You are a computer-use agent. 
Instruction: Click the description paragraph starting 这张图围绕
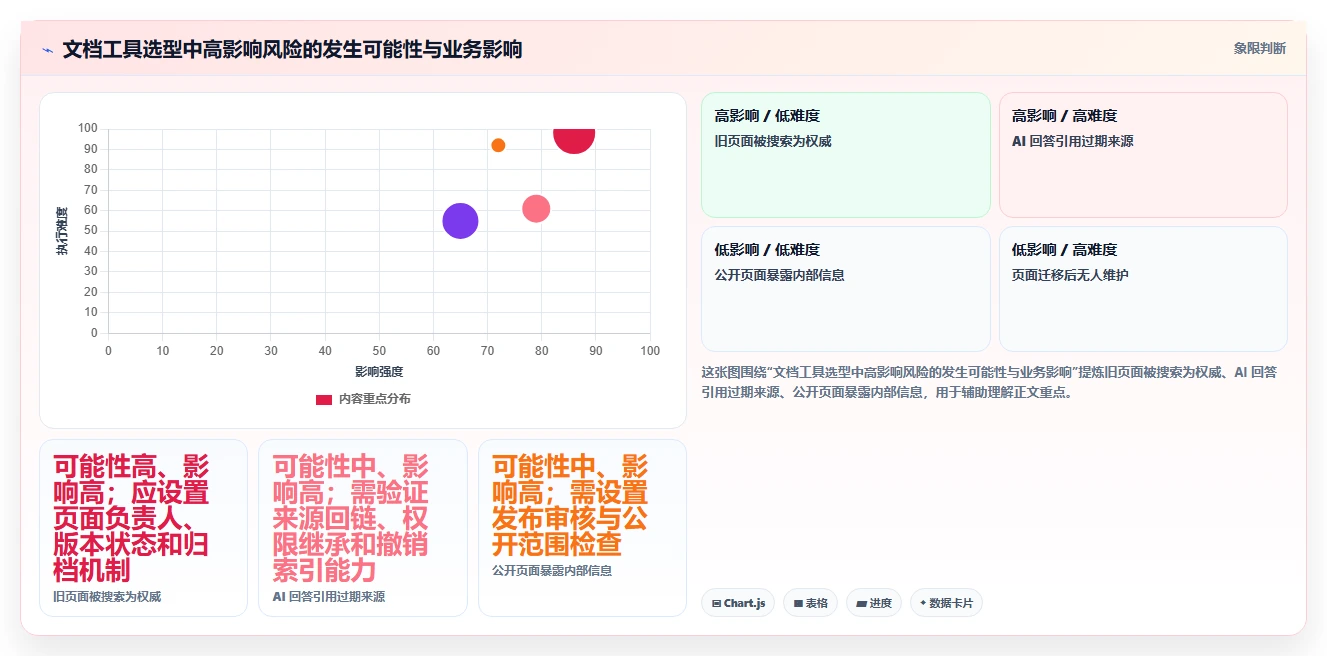[x=989, y=382]
